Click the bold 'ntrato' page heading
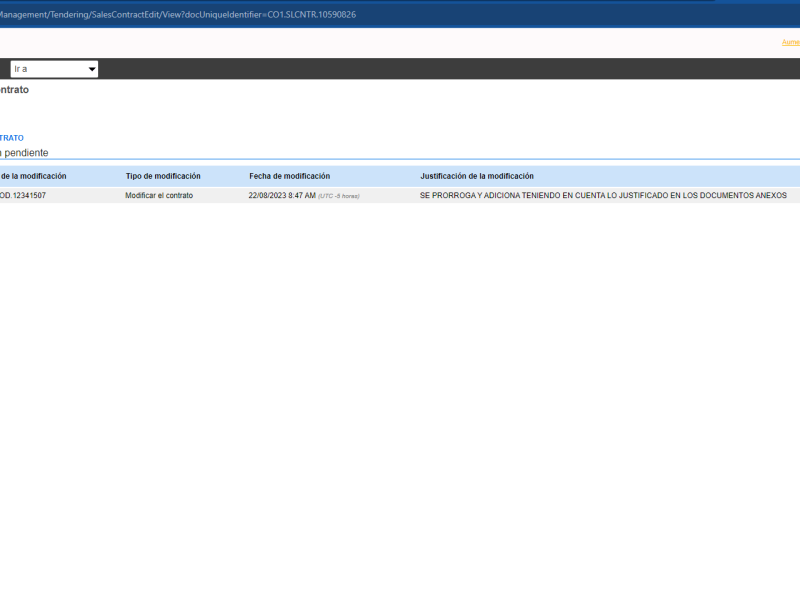 14,90
